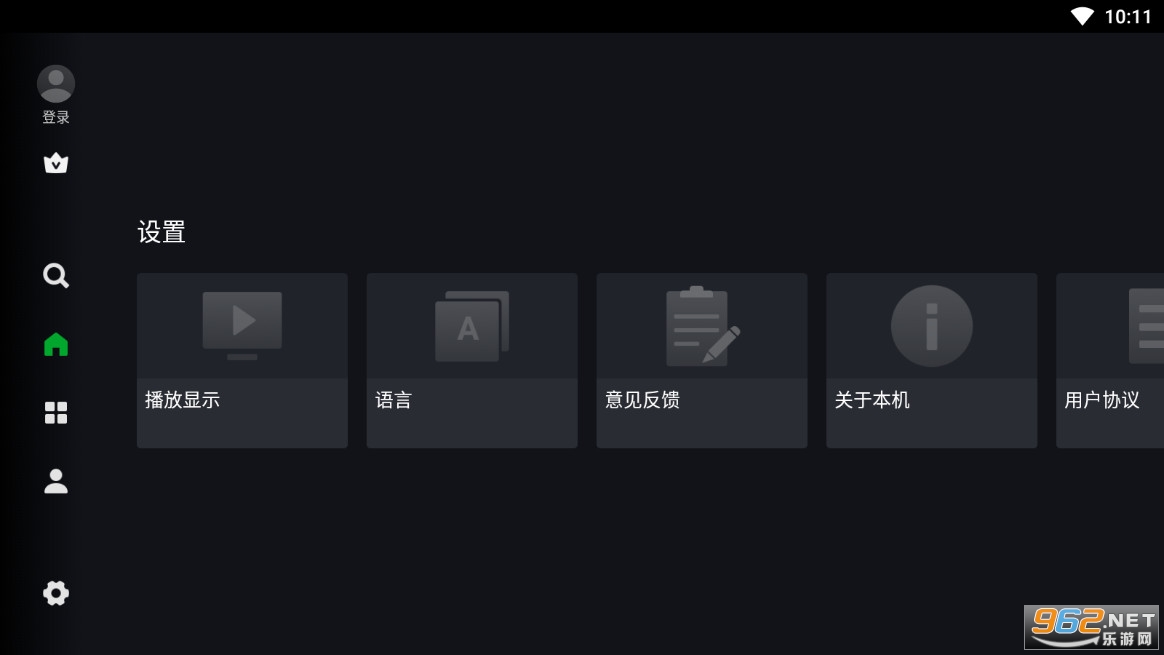Image resolution: width=1164 pixels, height=655 pixels.
Task: Open the person account icon in sidebar
Action: pos(56,481)
